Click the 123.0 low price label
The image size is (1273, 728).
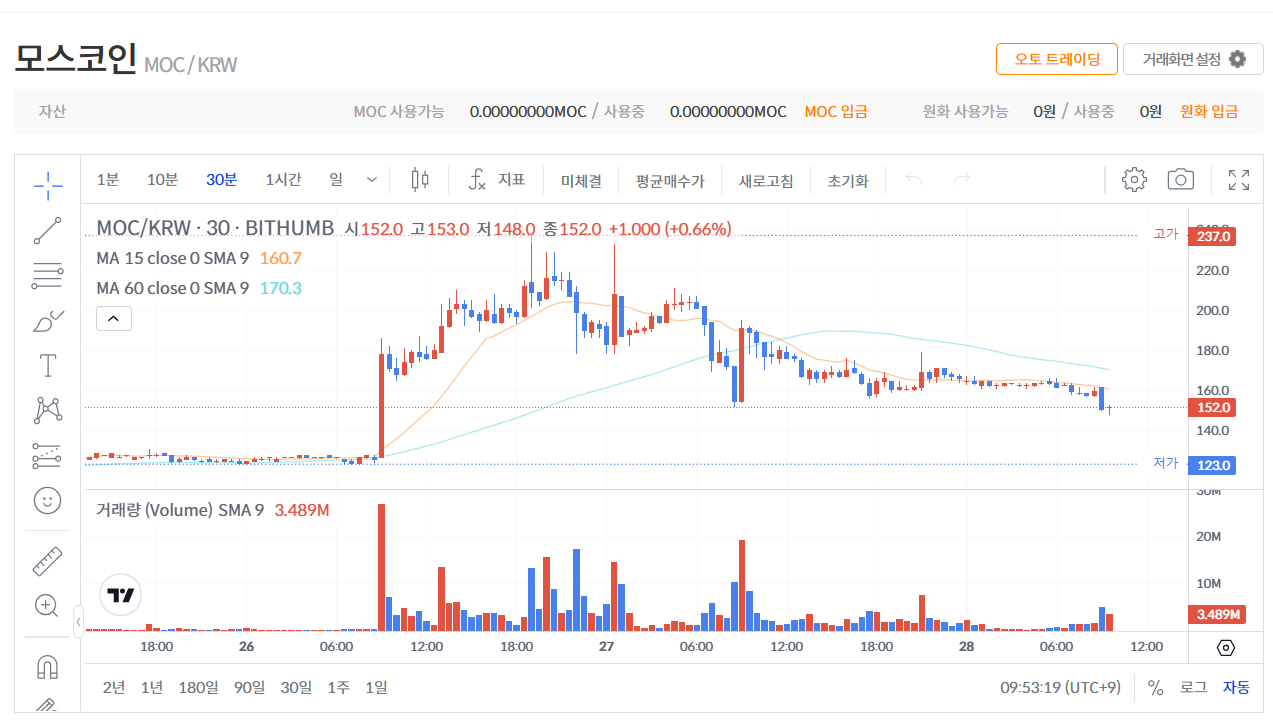coord(1211,465)
